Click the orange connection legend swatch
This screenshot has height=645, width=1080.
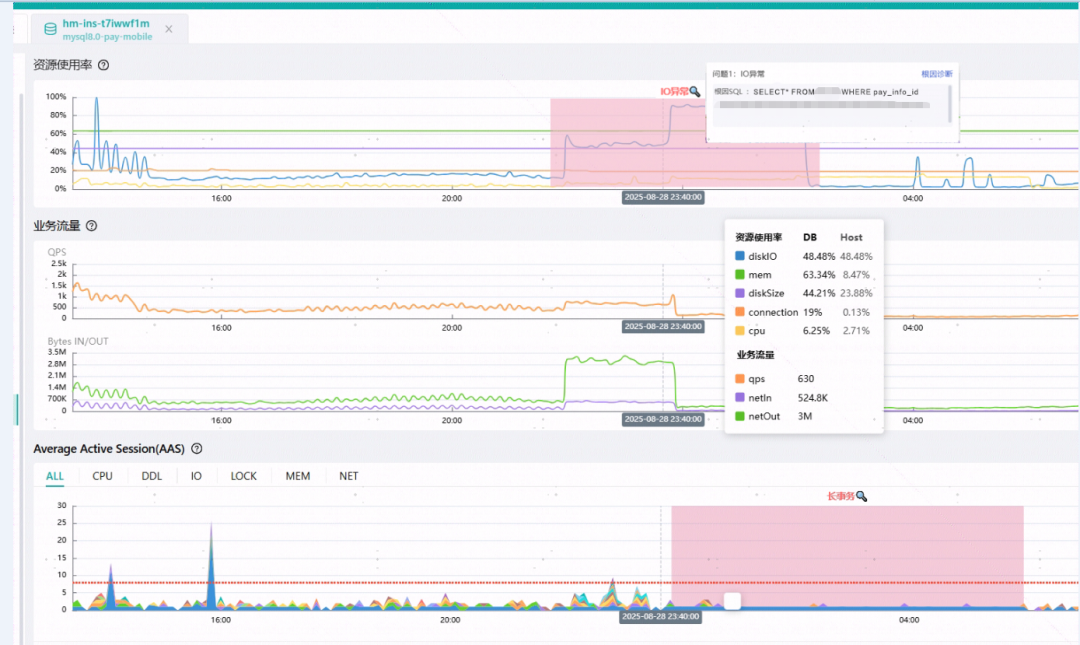740,311
